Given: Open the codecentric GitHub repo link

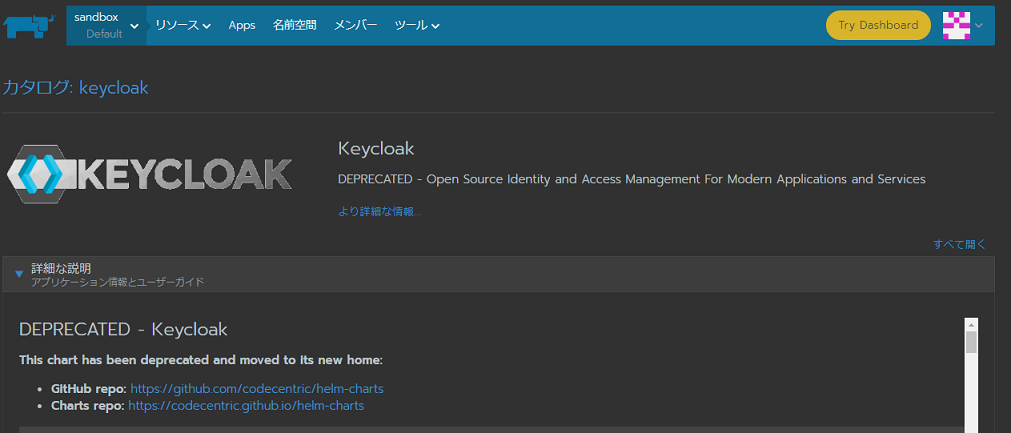Looking at the screenshot, I should [x=257, y=388].
